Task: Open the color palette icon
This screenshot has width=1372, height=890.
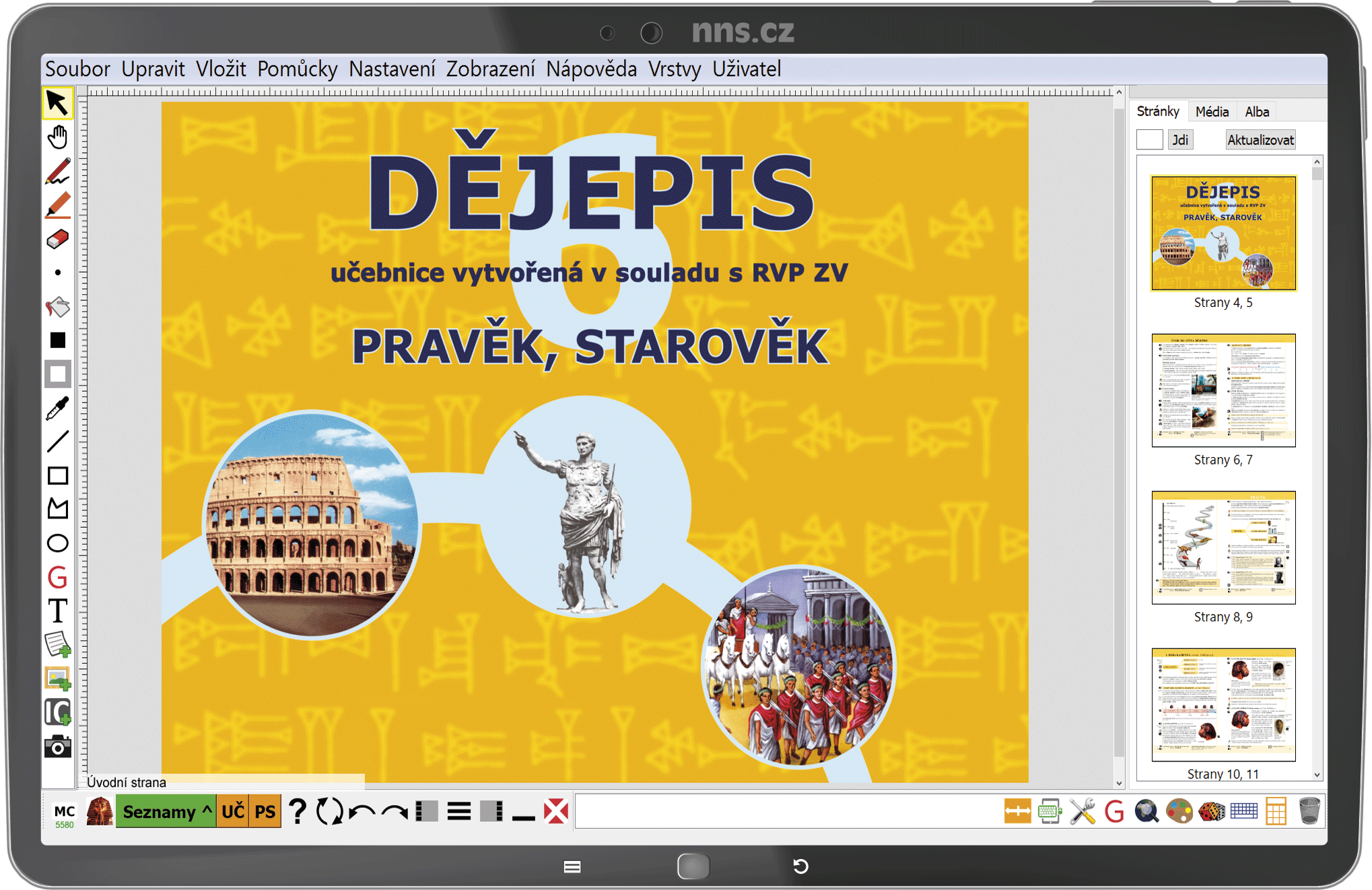Action: pyautogui.click(x=1179, y=811)
